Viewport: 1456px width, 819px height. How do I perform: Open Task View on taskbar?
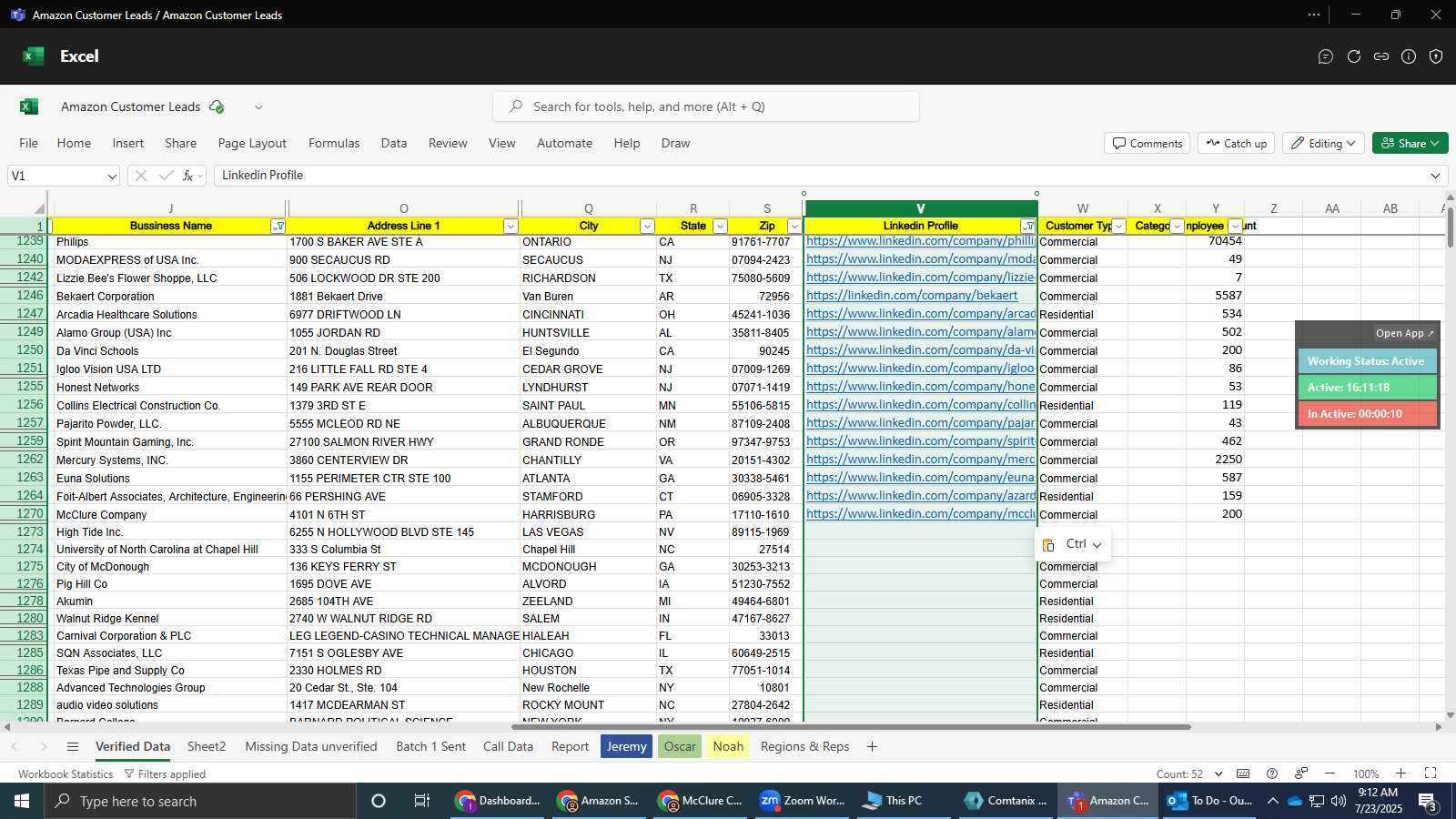[422, 801]
